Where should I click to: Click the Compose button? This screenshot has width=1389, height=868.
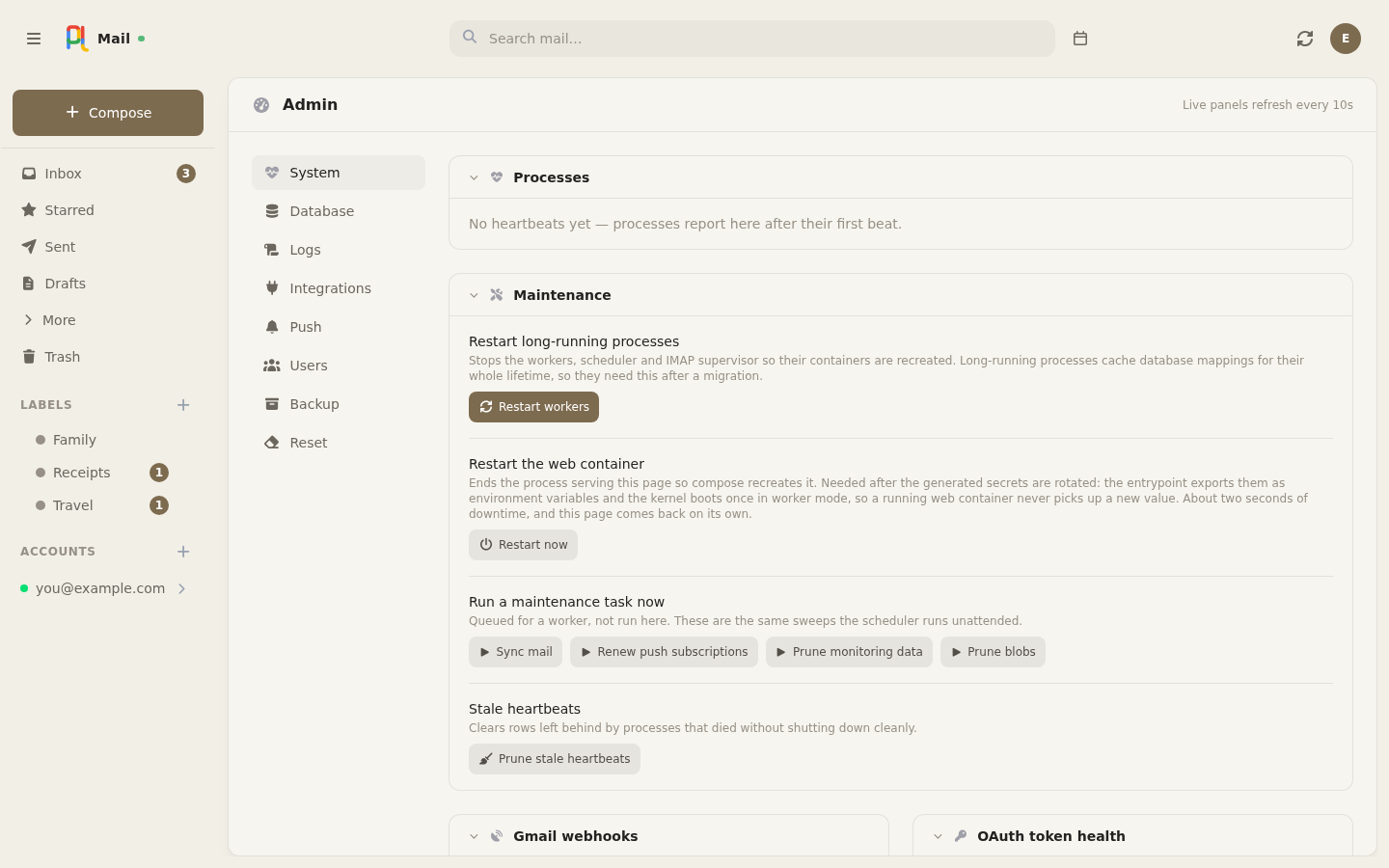(108, 113)
